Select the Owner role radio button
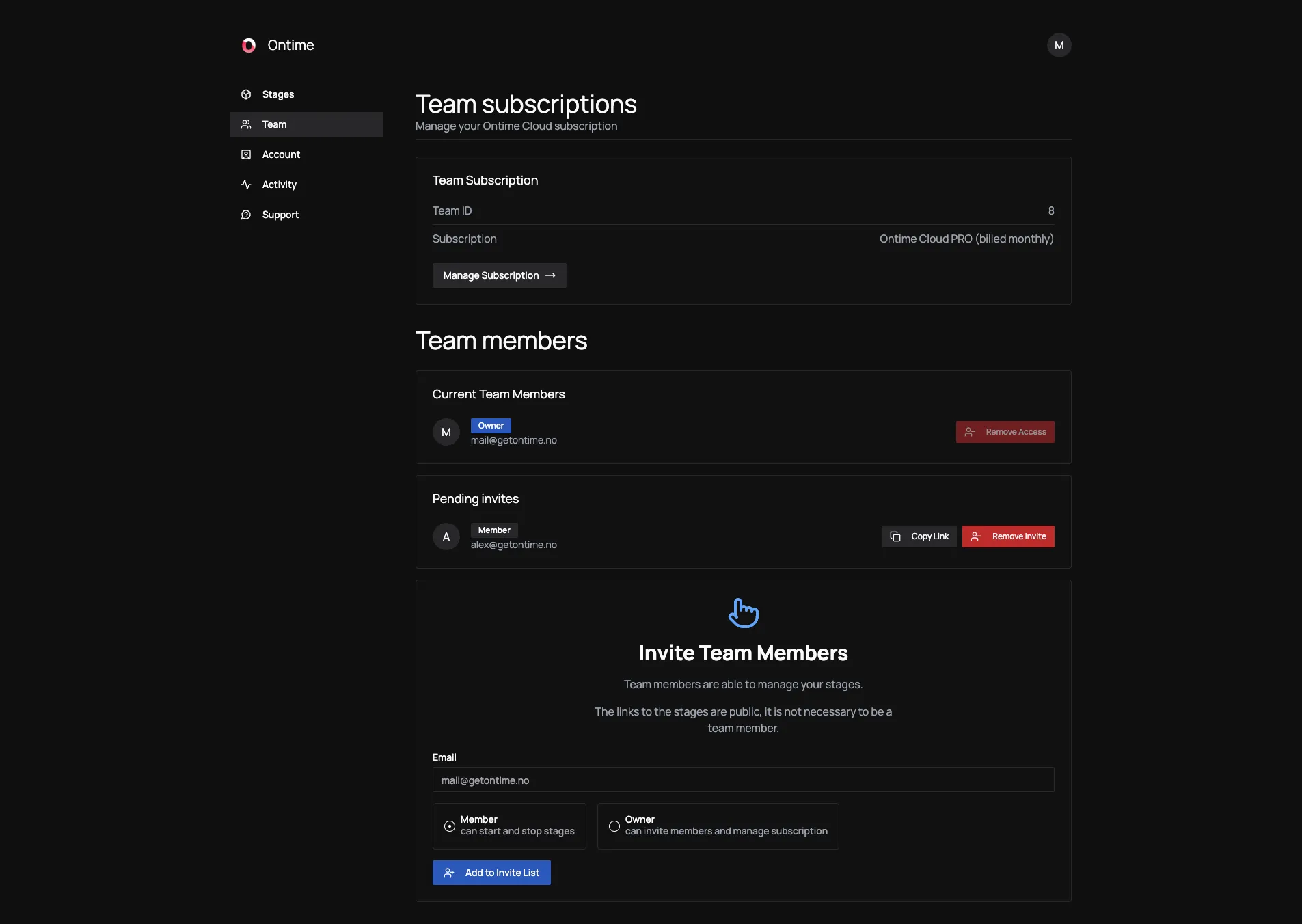The width and height of the screenshot is (1302, 924). tap(614, 826)
